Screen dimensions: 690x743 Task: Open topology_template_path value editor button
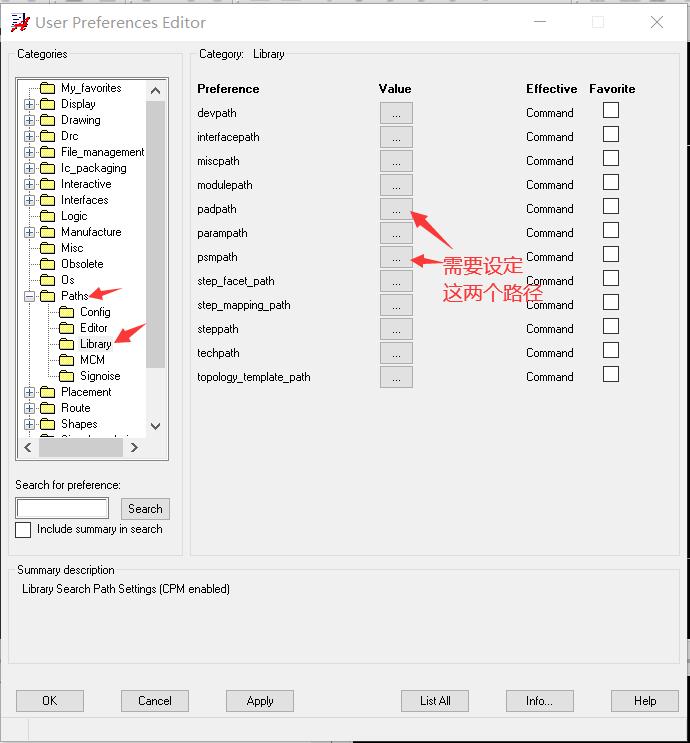[x=396, y=377]
